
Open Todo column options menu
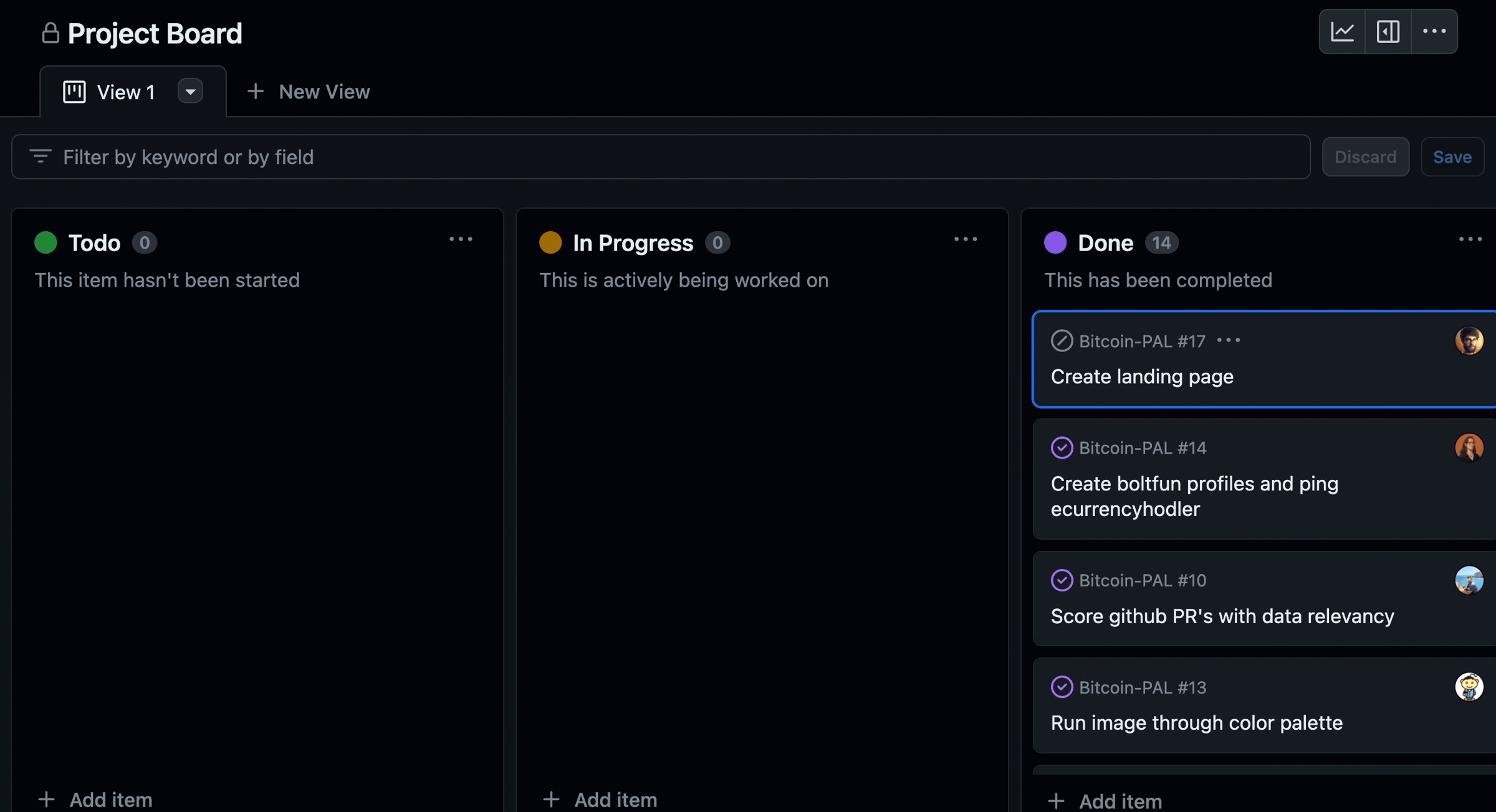[461, 239]
